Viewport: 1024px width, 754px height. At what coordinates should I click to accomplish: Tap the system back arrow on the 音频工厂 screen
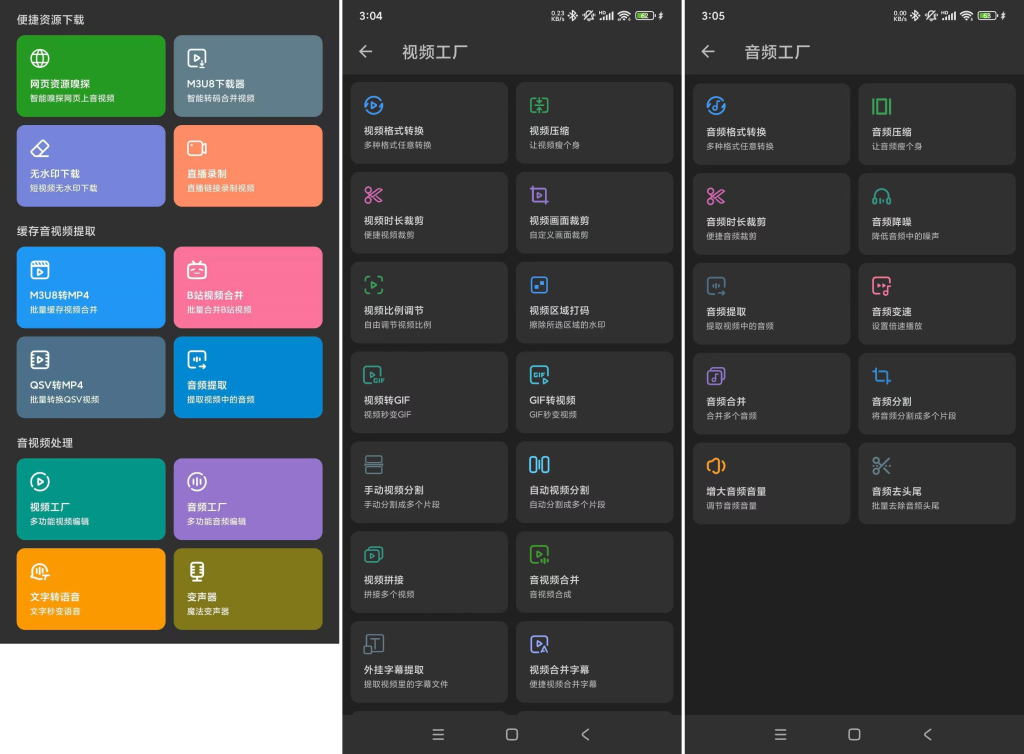[928, 734]
